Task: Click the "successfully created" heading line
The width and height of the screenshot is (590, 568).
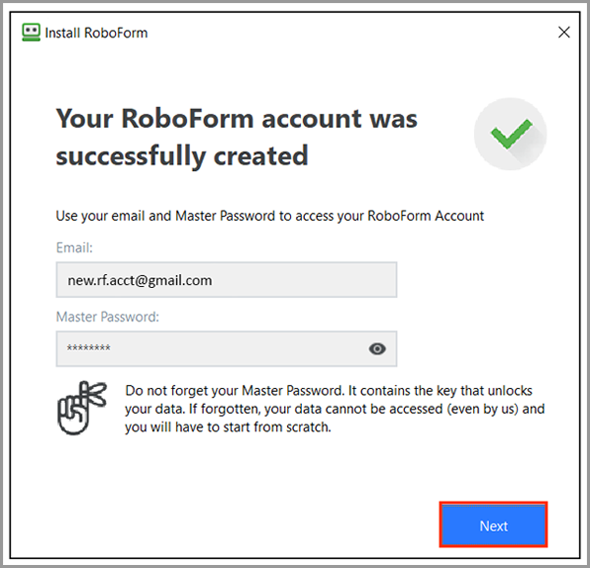Action: click(182, 156)
